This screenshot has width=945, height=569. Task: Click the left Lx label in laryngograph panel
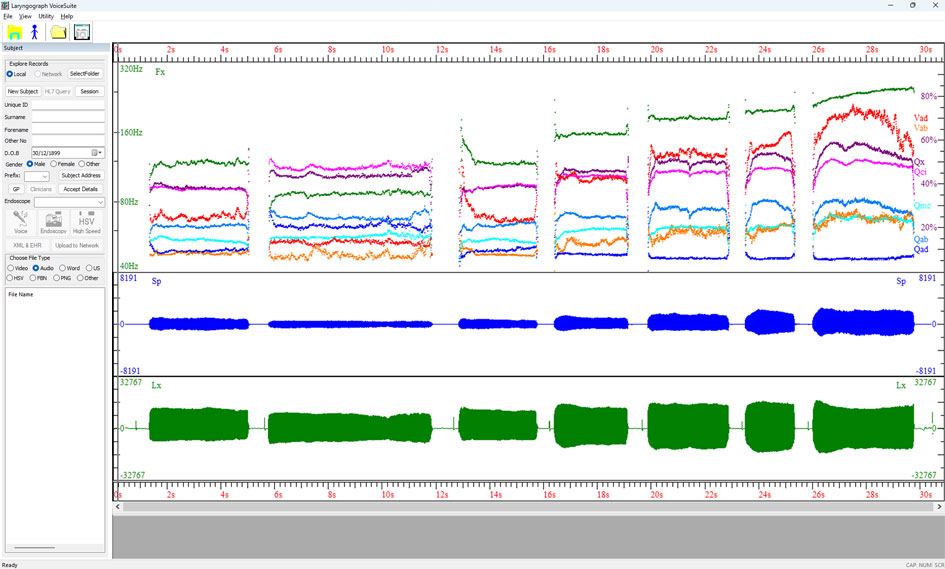point(156,385)
